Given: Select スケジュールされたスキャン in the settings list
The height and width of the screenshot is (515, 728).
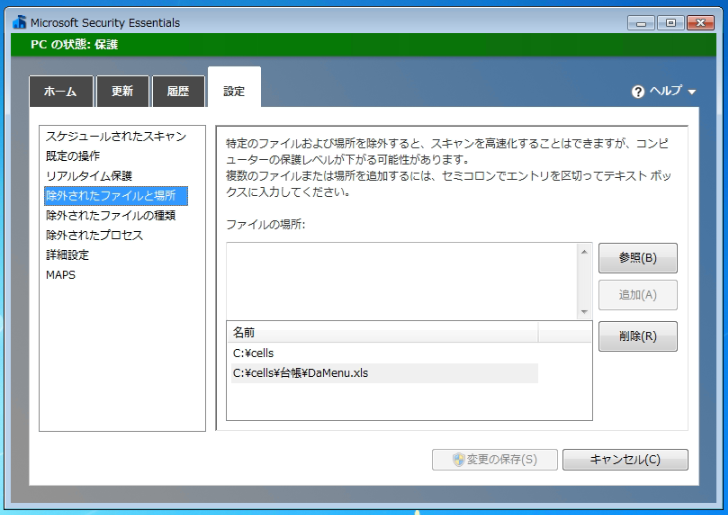Looking at the screenshot, I should pos(116,136).
